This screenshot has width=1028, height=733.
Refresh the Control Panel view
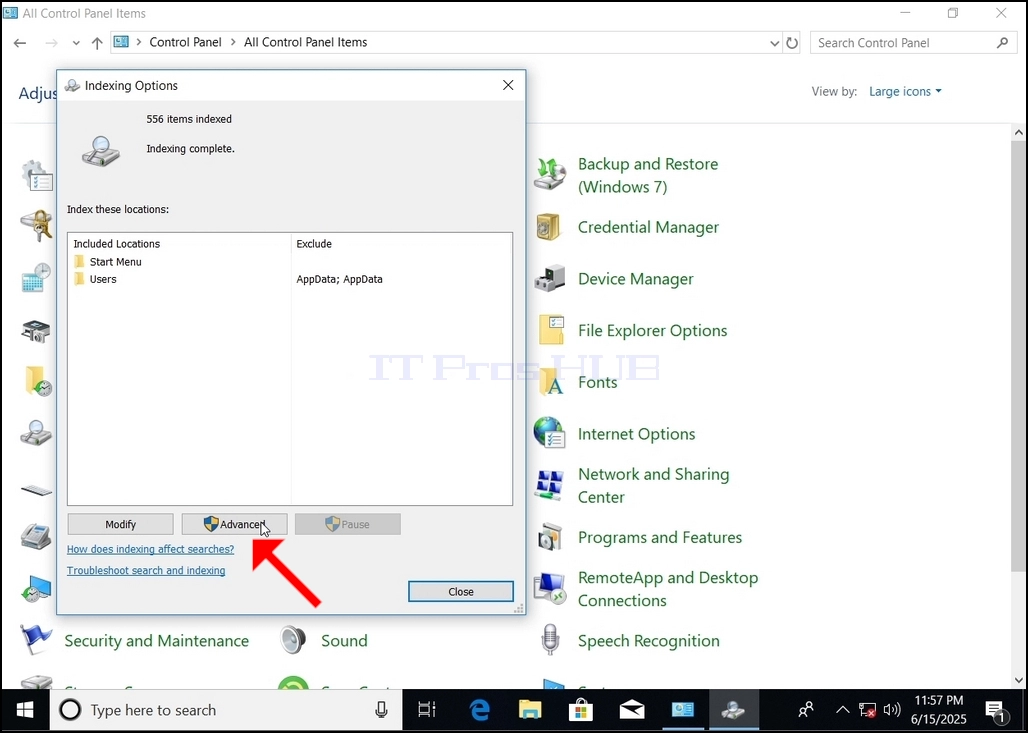(792, 43)
